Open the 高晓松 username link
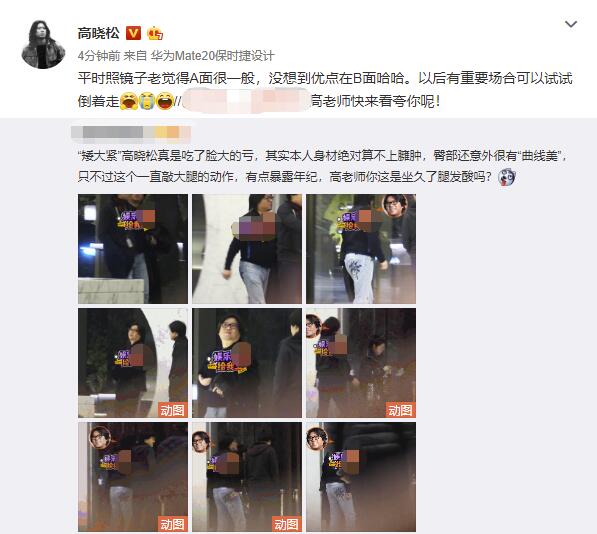This screenshot has height=534, width=597. point(99,33)
